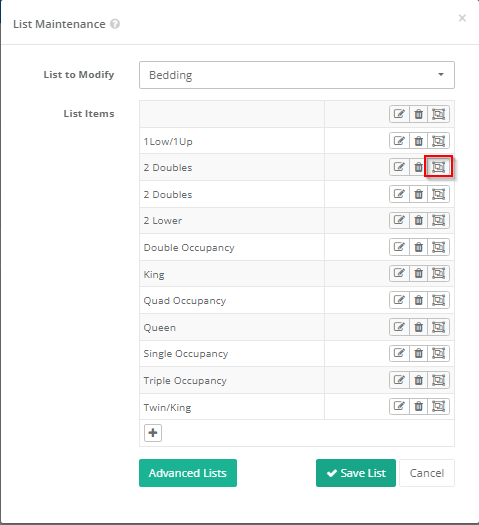The width and height of the screenshot is (479, 525).
Task: Edit the blank first list item
Action: tap(399, 114)
